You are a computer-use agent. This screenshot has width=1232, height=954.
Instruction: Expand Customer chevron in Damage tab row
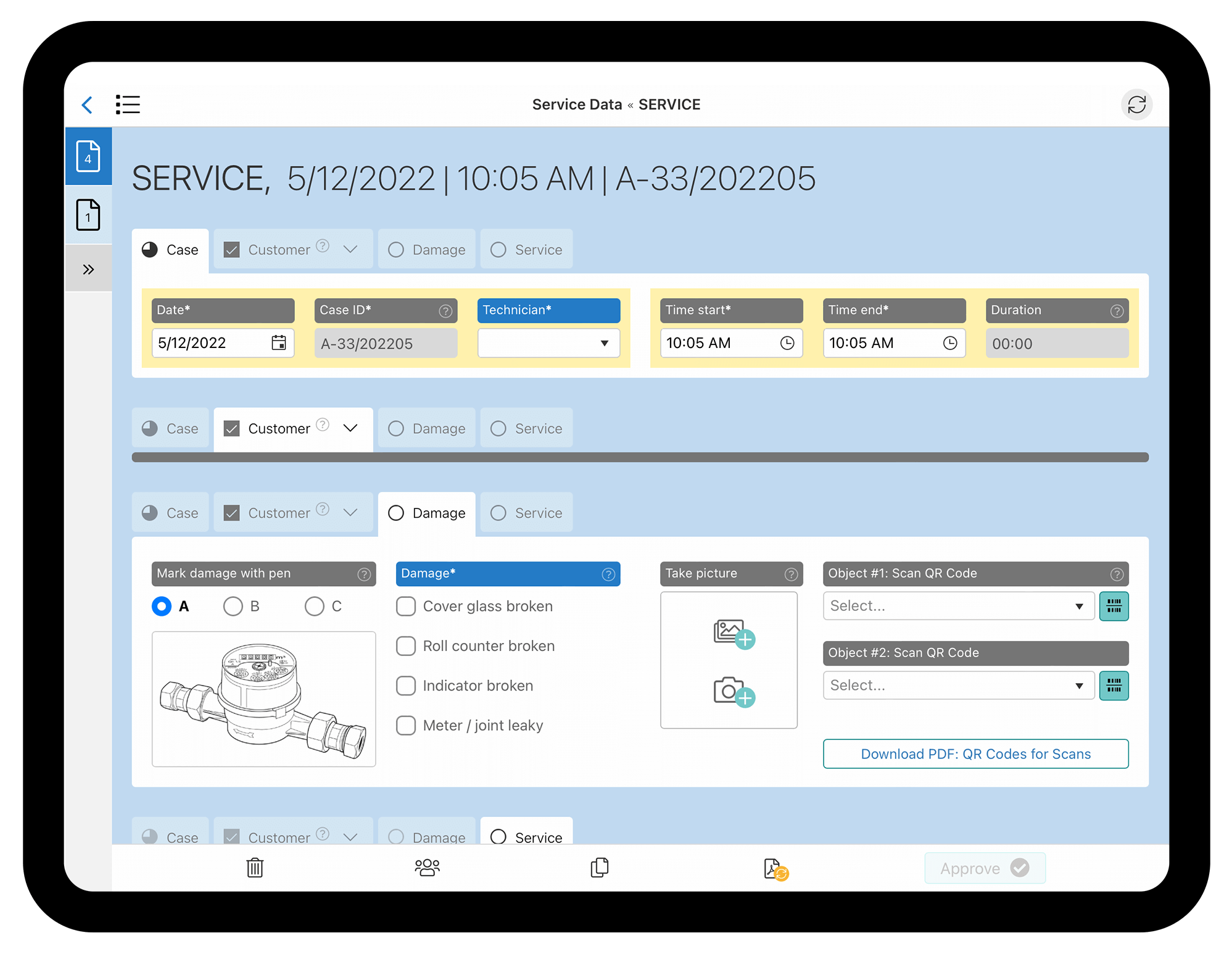350,513
